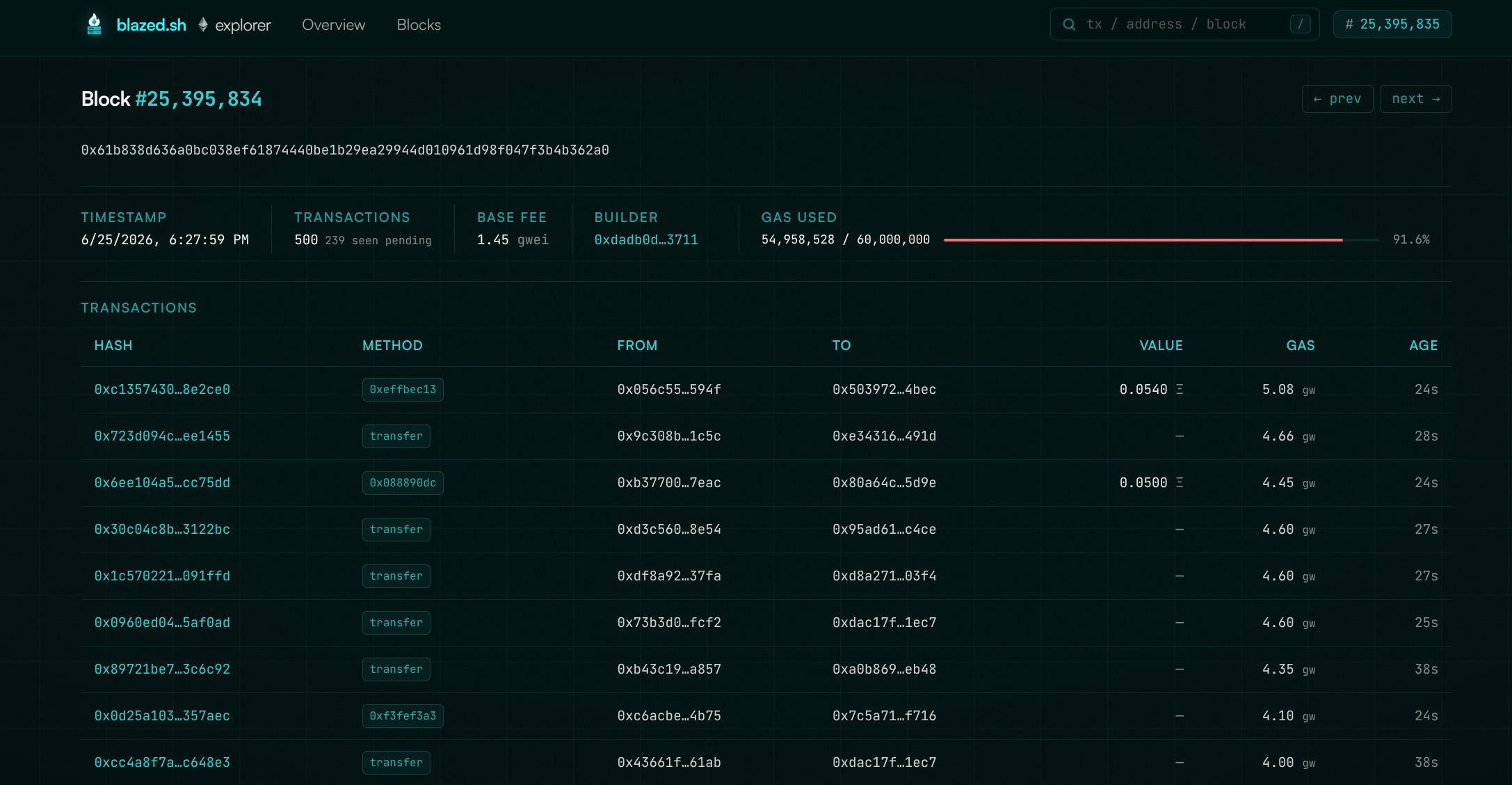
Task: Click method badge 0xf3fef3a3
Action: pos(403,716)
